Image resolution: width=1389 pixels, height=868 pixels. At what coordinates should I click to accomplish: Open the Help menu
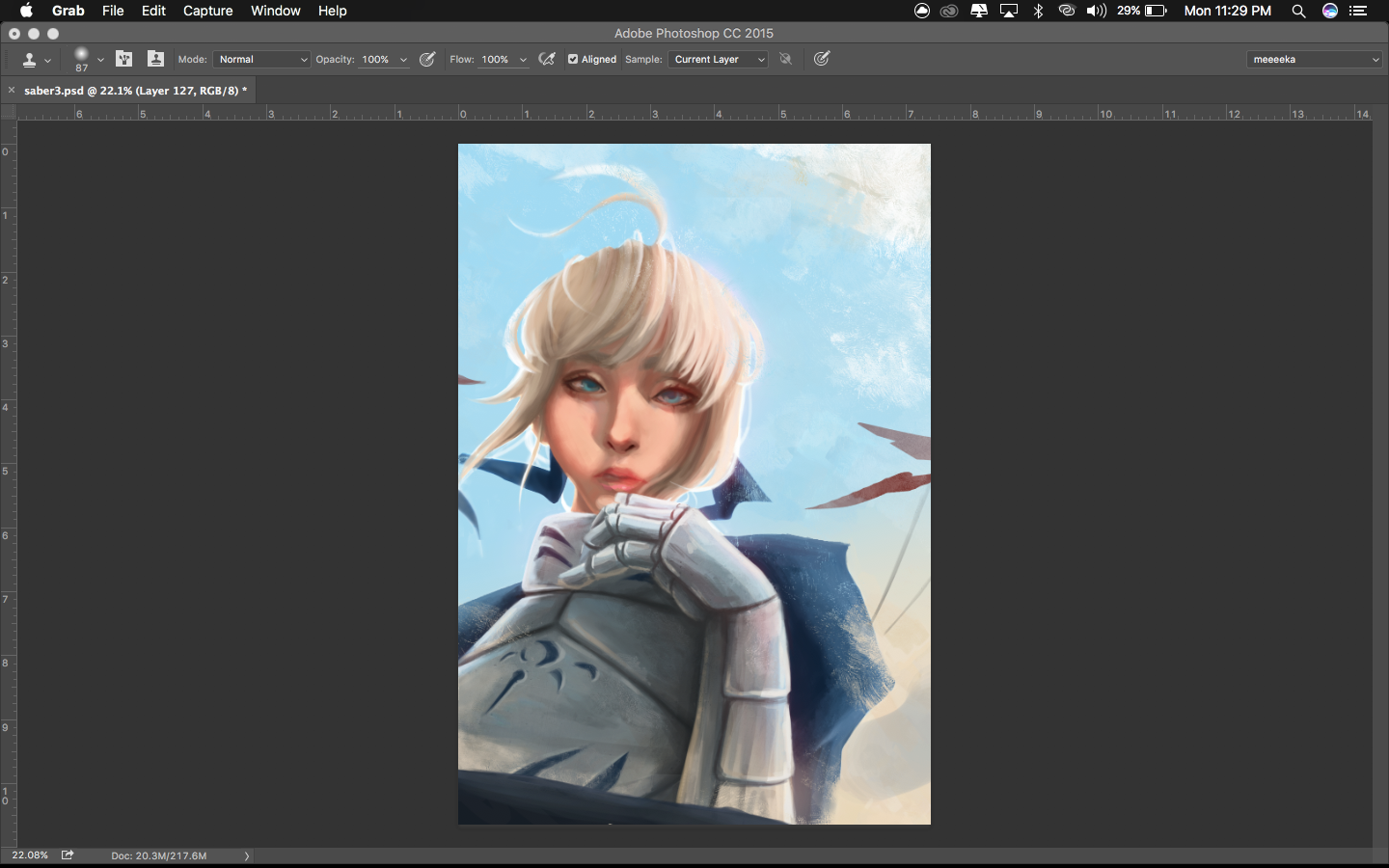point(332,11)
